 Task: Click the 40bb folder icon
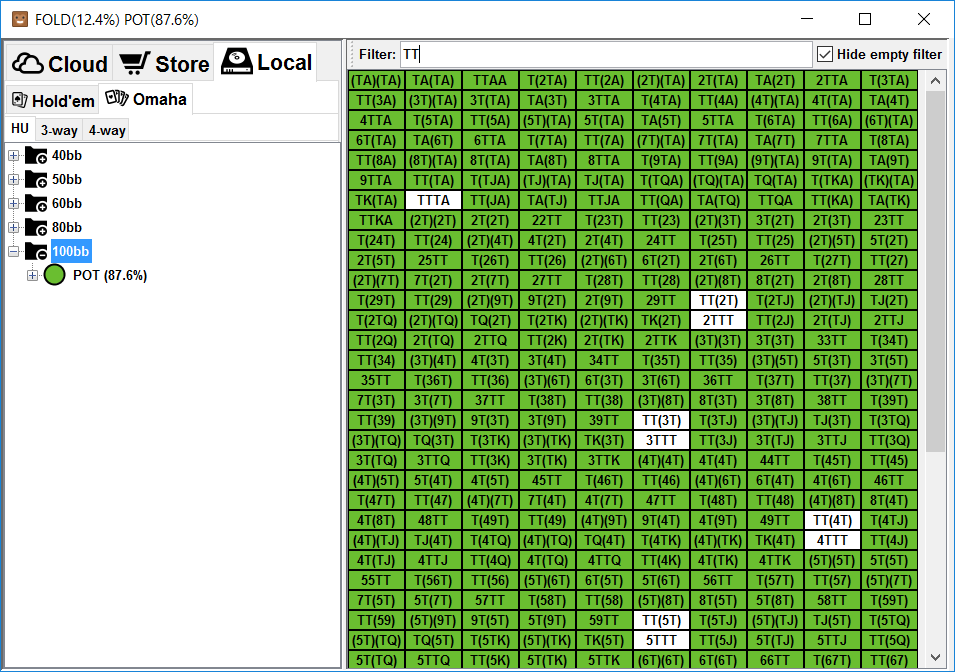[x=36, y=155]
